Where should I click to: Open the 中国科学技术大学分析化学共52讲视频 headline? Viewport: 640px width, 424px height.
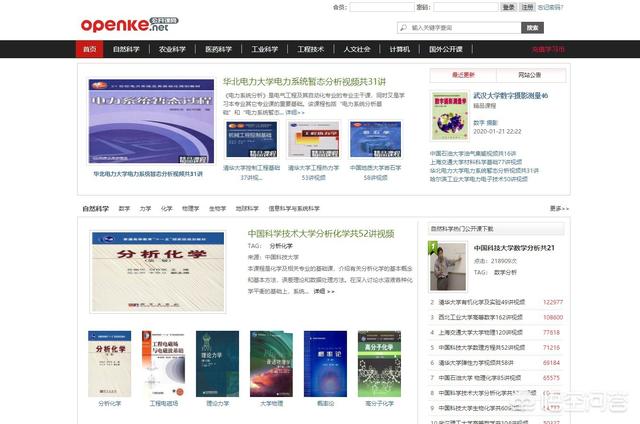pos(321,234)
